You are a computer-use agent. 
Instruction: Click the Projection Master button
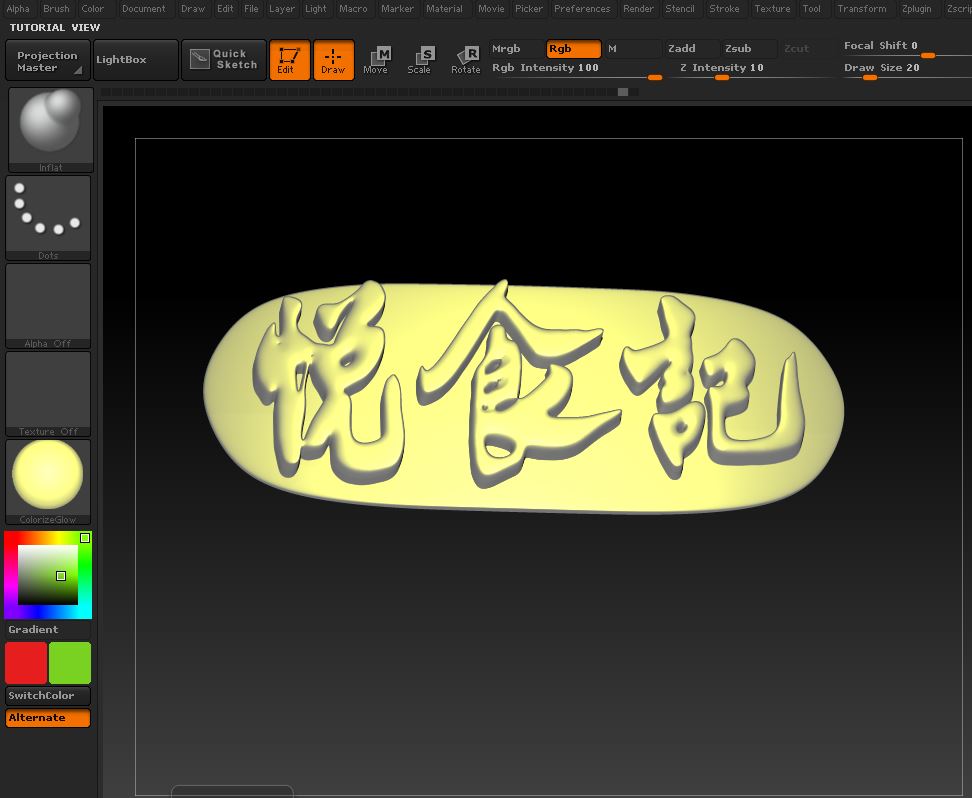coord(48,61)
